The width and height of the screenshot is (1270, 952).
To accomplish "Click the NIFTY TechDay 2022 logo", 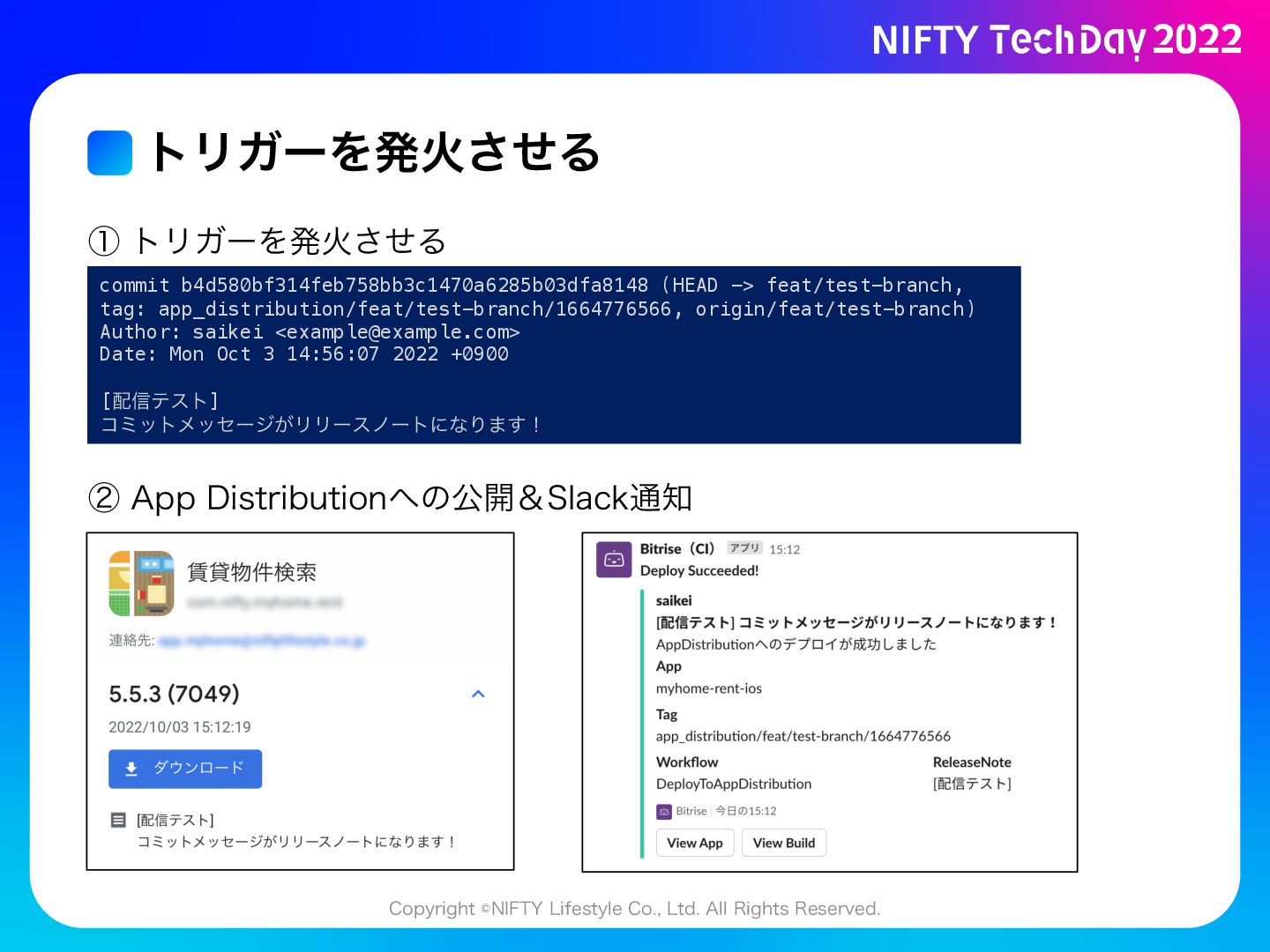I will click(x=1057, y=41).
